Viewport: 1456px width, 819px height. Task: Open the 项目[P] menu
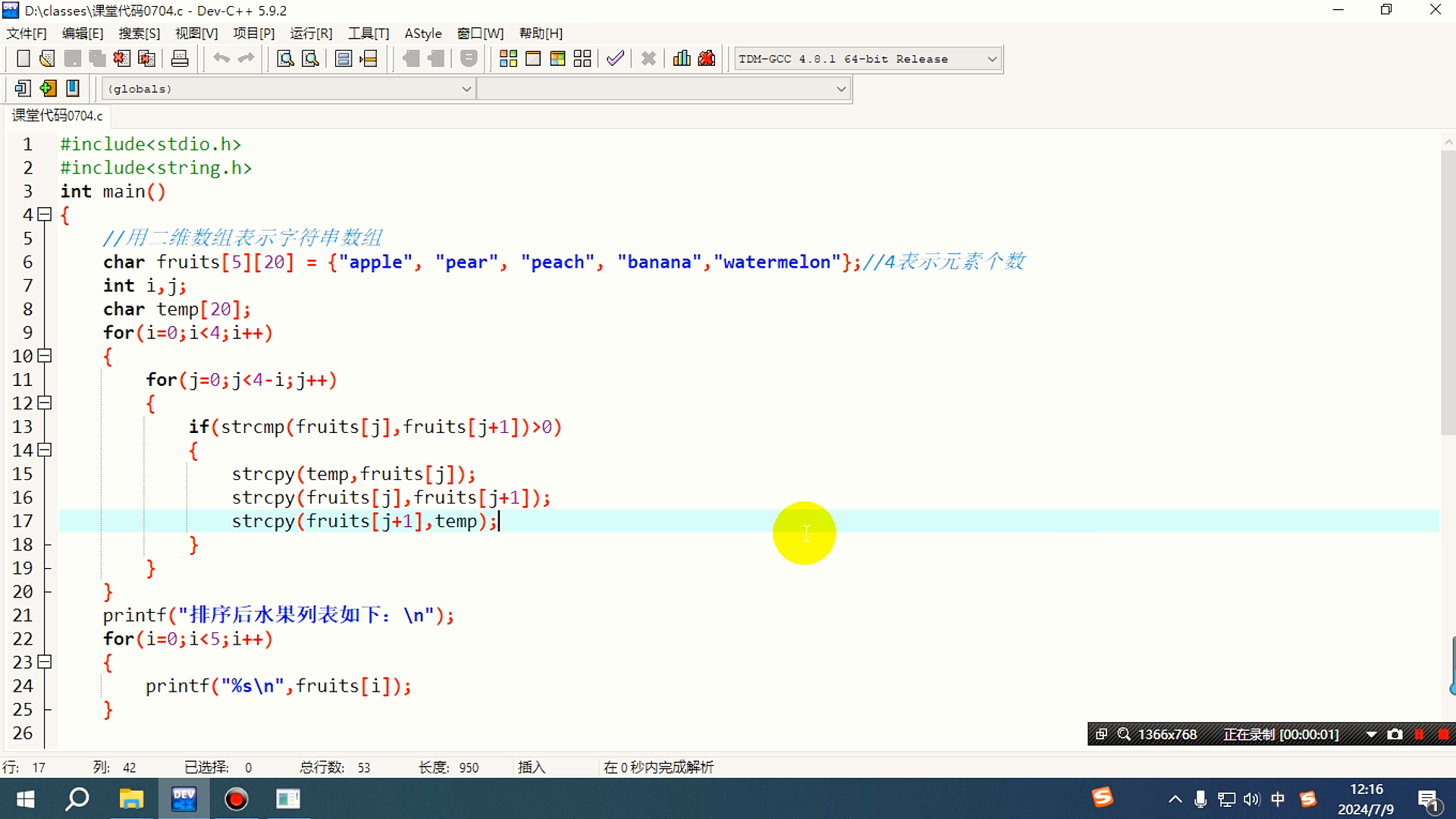pyautogui.click(x=253, y=33)
